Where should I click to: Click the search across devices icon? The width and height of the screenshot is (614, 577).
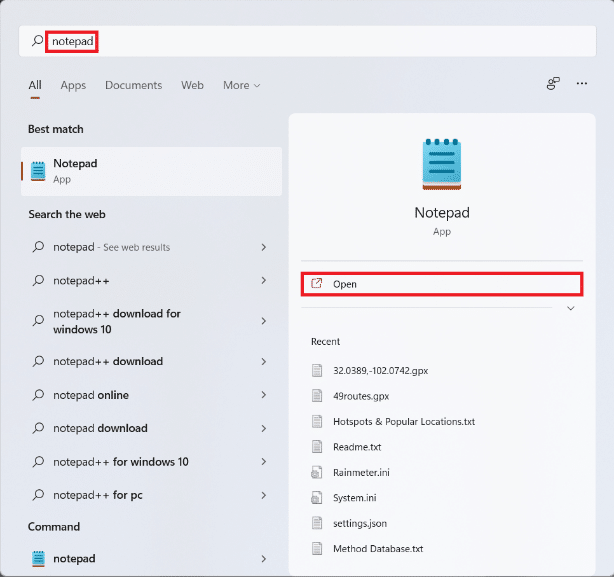click(x=552, y=85)
